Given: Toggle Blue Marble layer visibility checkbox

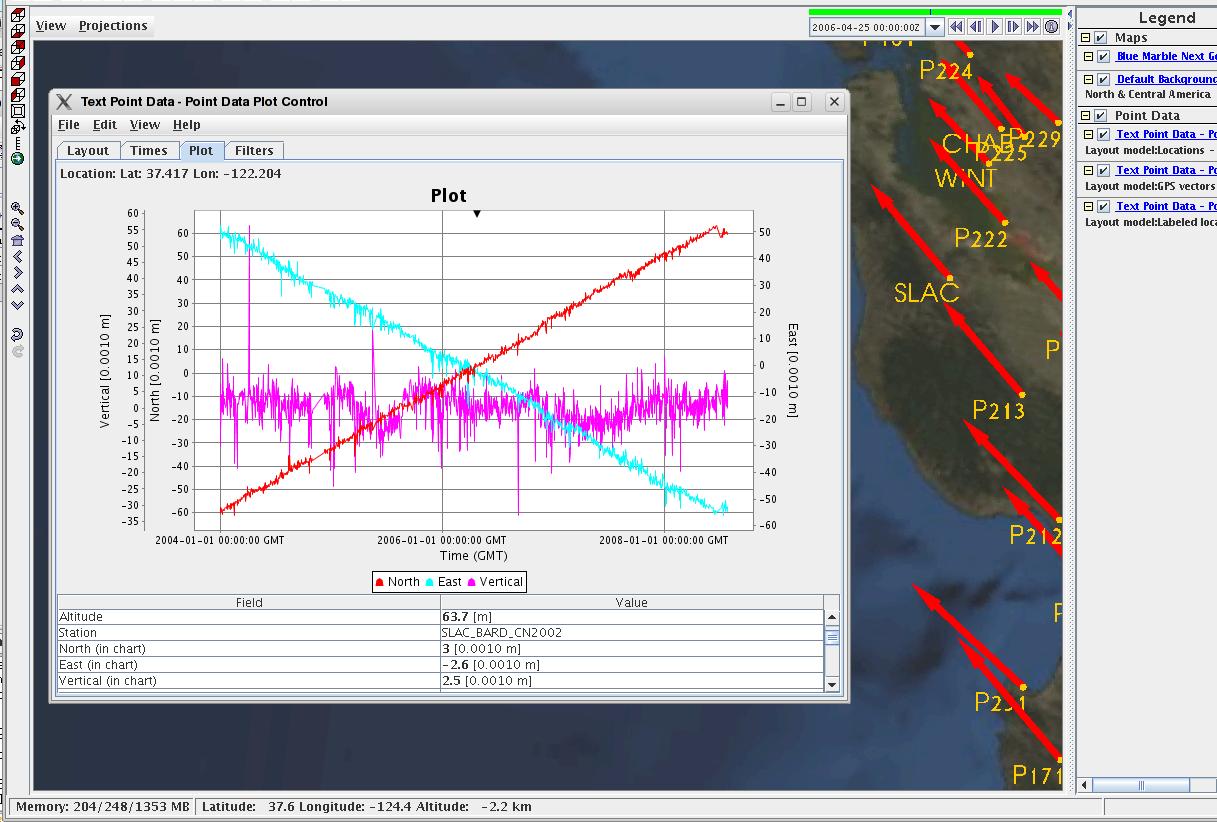Looking at the screenshot, I should coord(1103,57).
